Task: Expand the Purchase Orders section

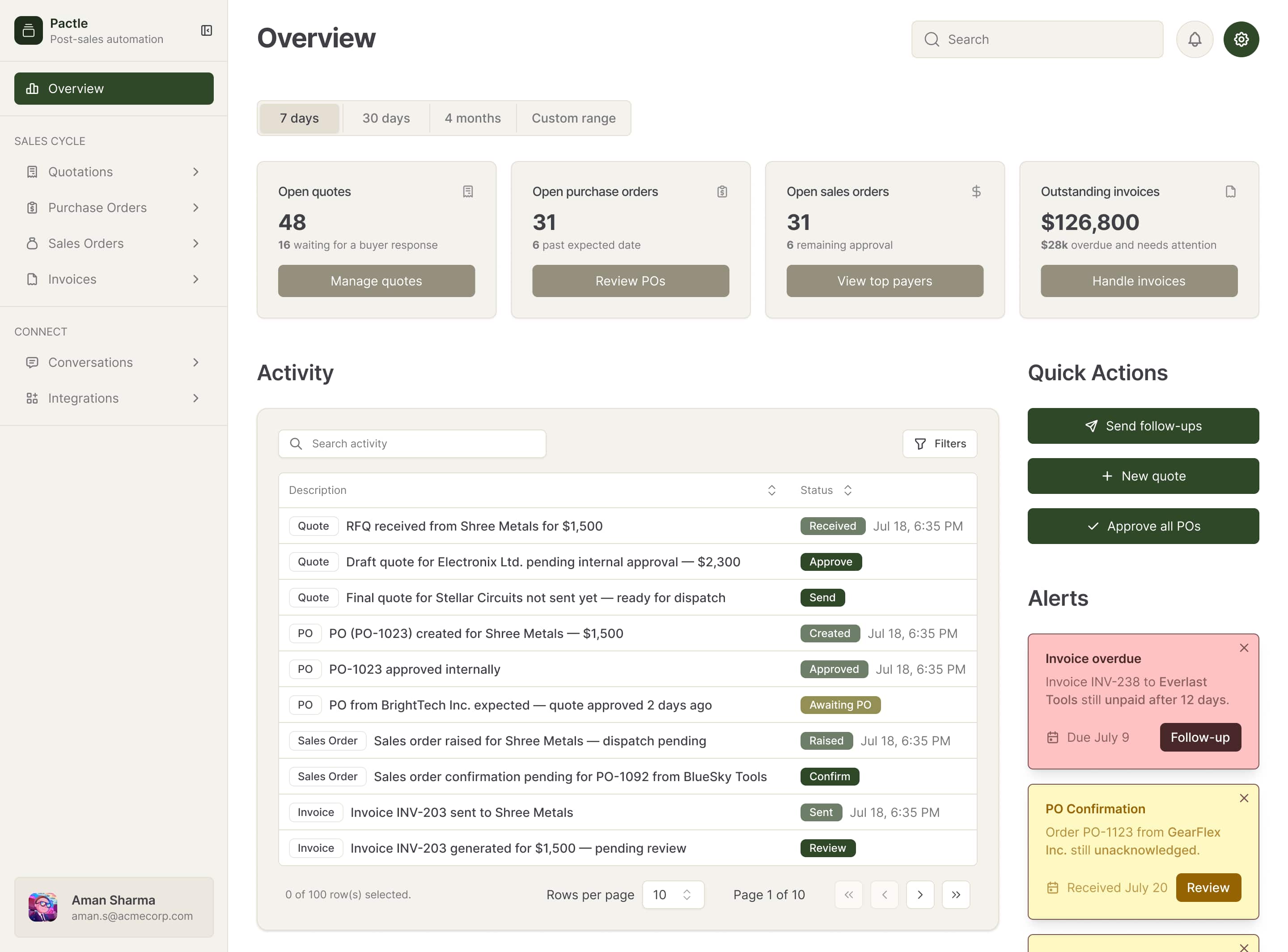Action: tap(196, 208)
